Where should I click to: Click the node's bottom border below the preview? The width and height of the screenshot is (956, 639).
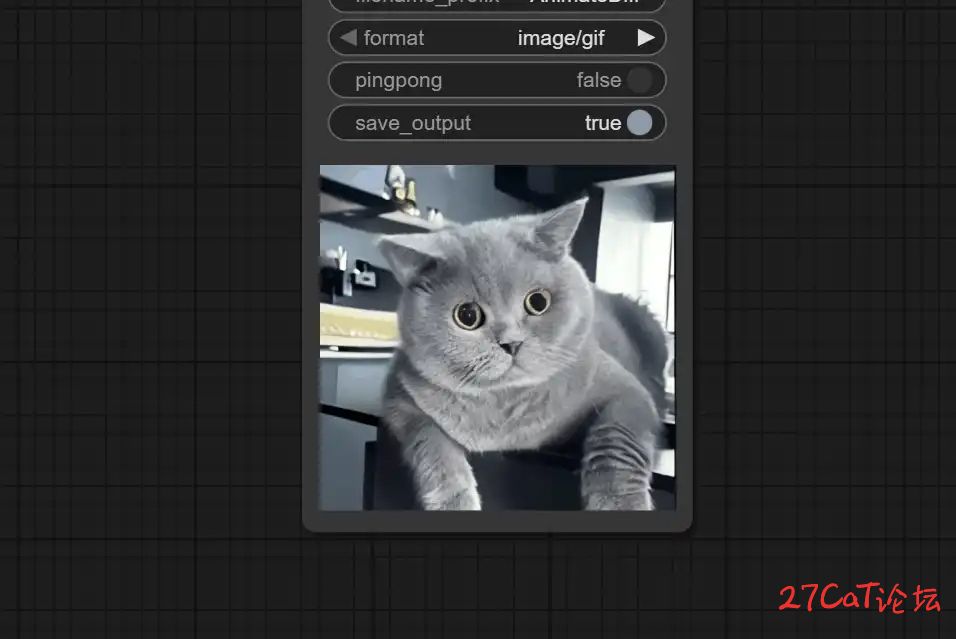point(497,521)
